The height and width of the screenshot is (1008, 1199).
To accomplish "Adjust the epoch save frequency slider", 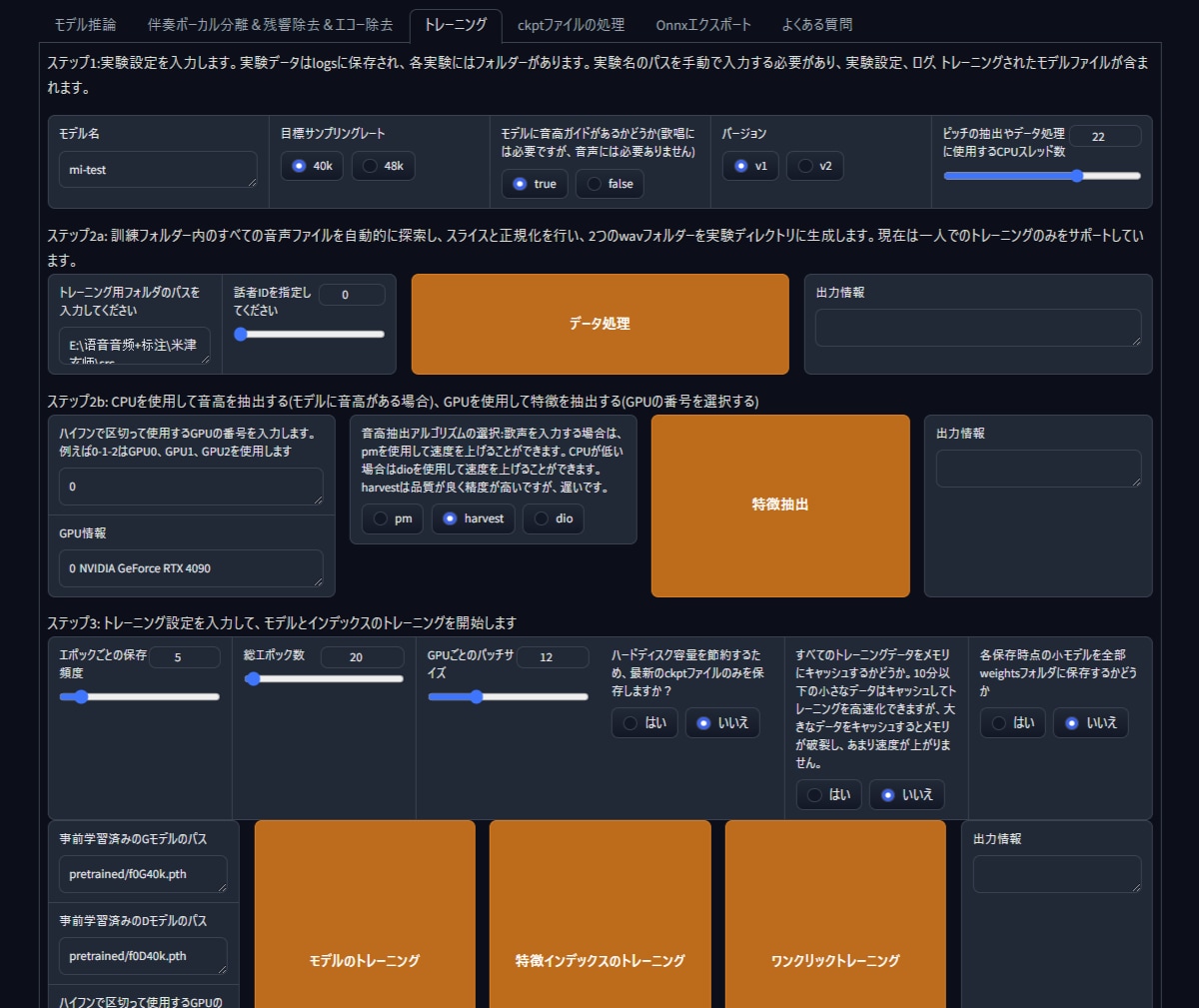I will (x=139, y=697).
